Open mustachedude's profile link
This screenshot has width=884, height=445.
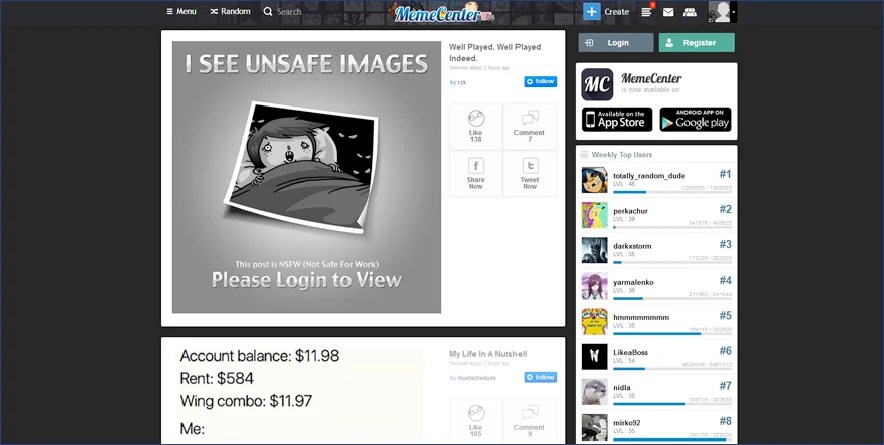tap(476, 378)
